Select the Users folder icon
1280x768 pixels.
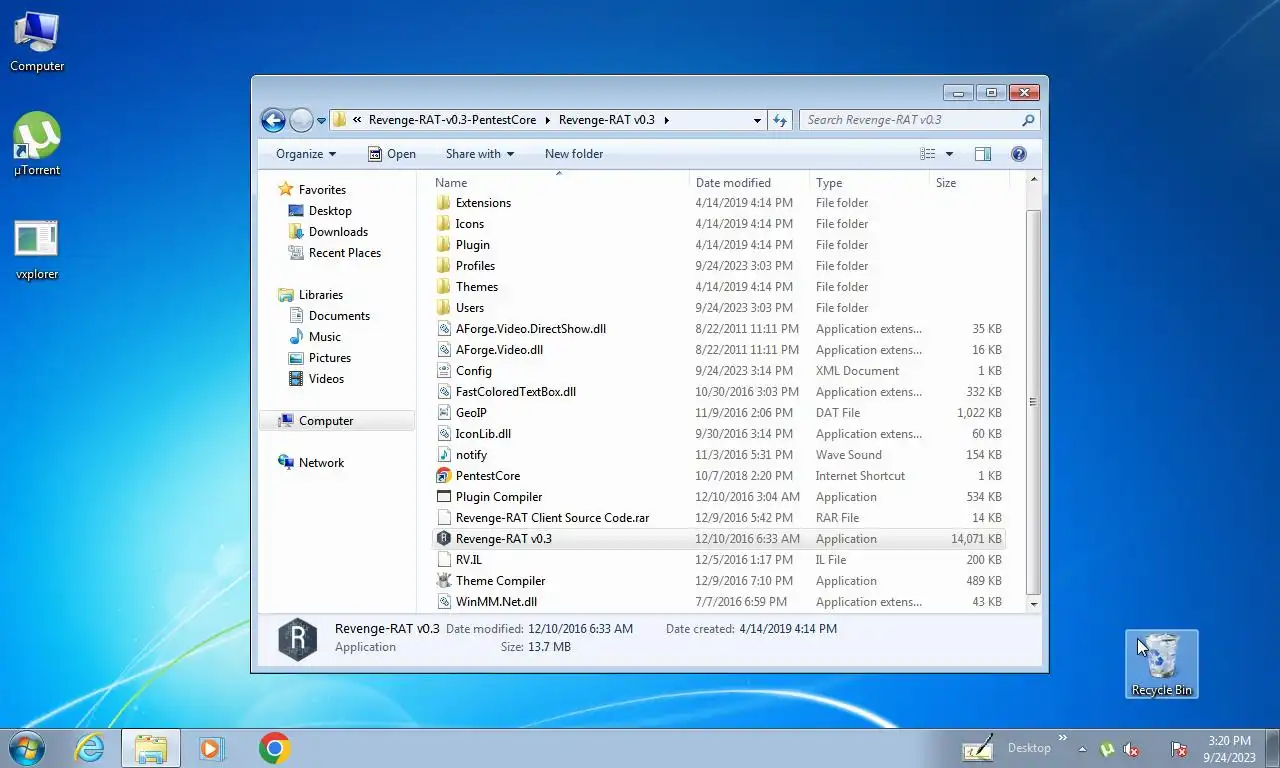pyautogui.click(x=445, y=308)
